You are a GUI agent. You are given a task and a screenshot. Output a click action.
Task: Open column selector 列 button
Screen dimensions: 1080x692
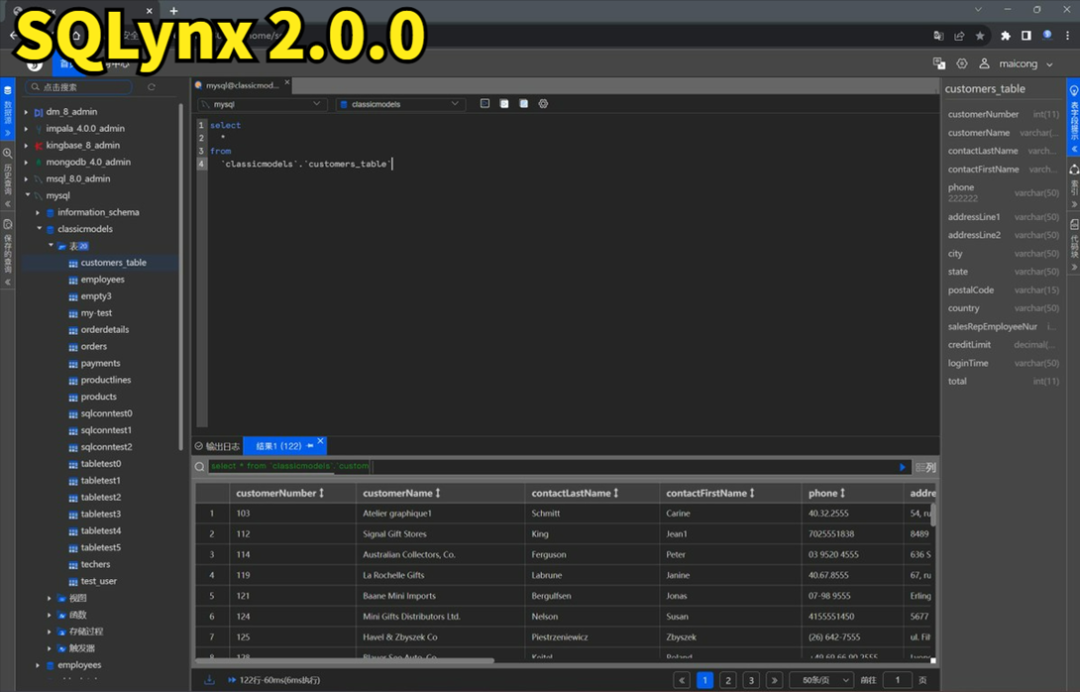pos(925,468)
